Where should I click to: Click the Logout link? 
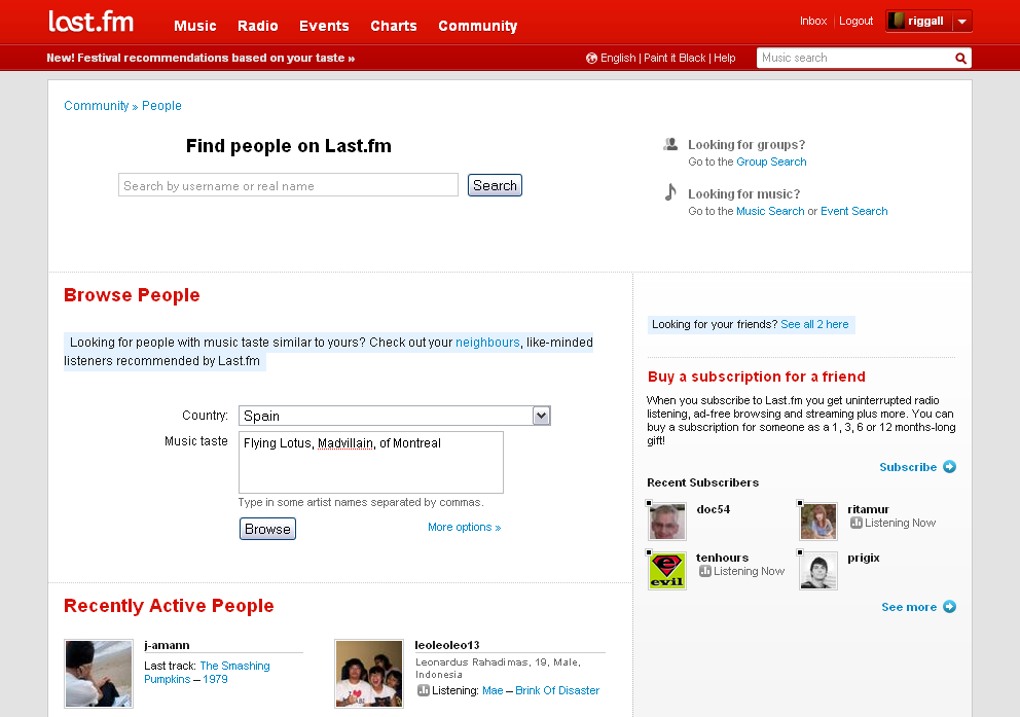click(856, 21)
